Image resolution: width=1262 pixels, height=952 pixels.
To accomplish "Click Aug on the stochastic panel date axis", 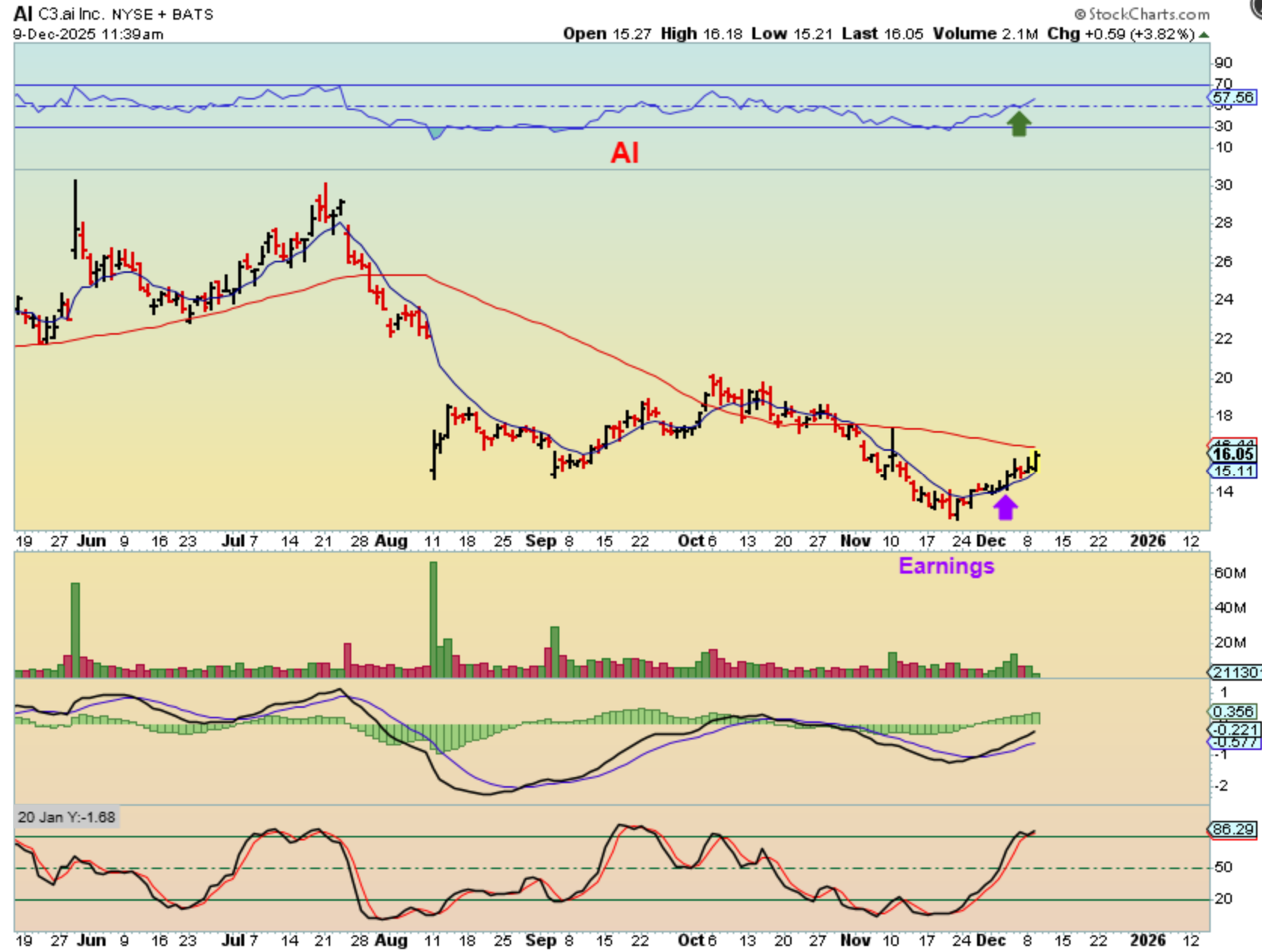I will click(x=391, y=941).
